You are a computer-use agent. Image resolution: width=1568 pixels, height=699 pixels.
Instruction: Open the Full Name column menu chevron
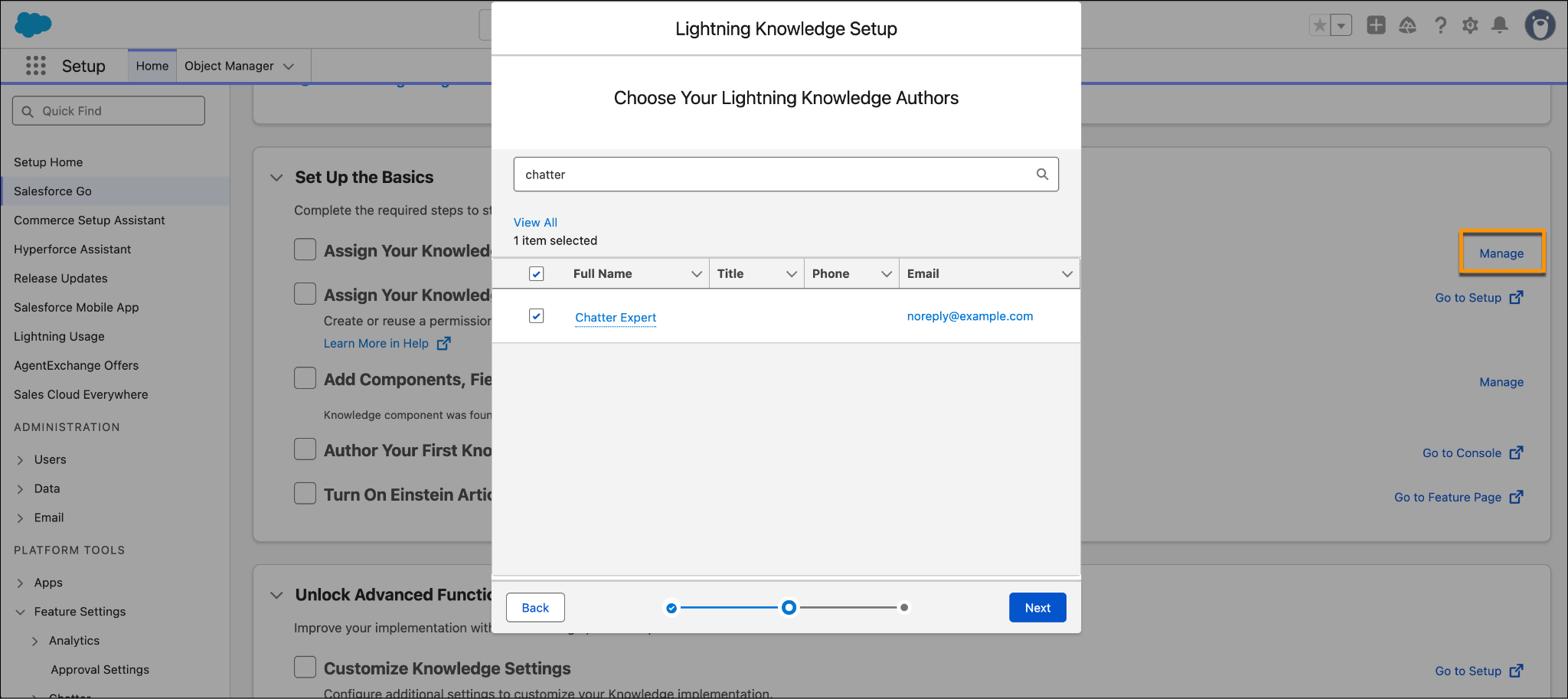[x=697, y=274]
